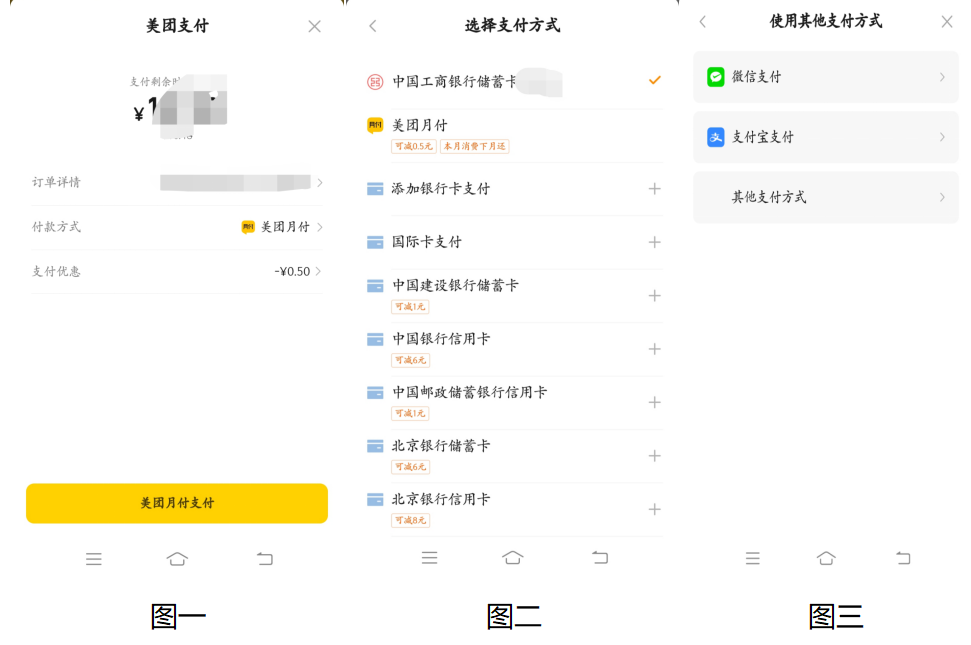This screenshot has height=645, width=971.
Task: Tap the 订单详情 label
Action: tap(56, 182)
